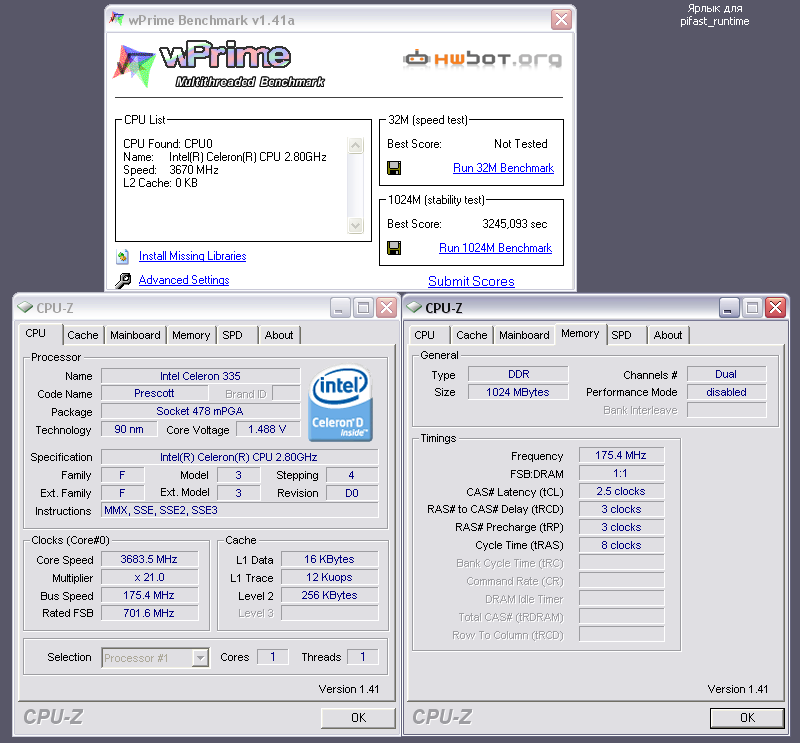800x743 pixels.
Task: Click the Install Missing Libraries icon
Action: pos(122,256)
